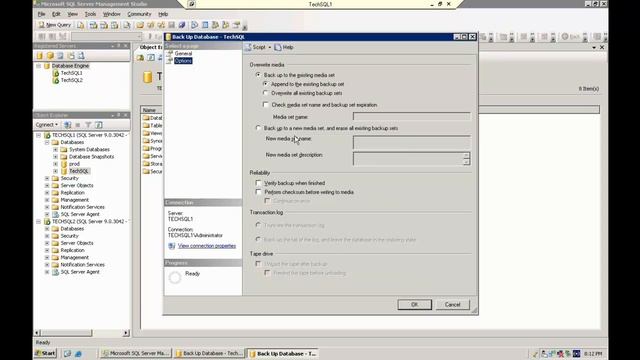Image resolution: width=640 pixels, height=360 pixels.
Task: Click the TechSQL database icon in tree
Action: (x=64, y=171)
